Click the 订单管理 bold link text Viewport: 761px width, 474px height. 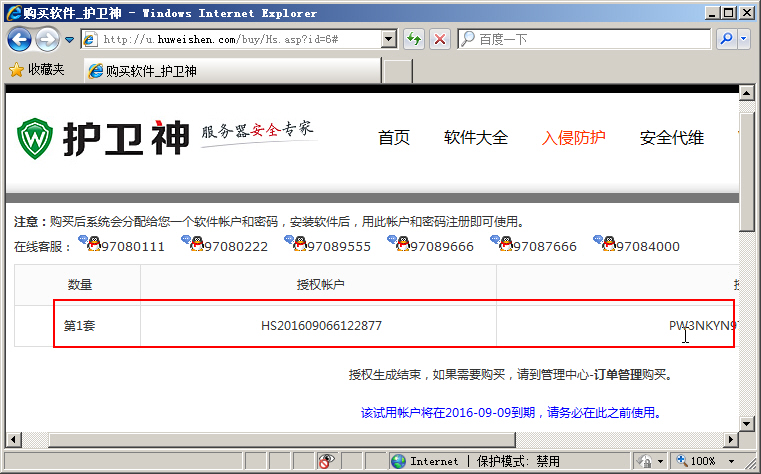pyautogui.click(x=617, y=375)
